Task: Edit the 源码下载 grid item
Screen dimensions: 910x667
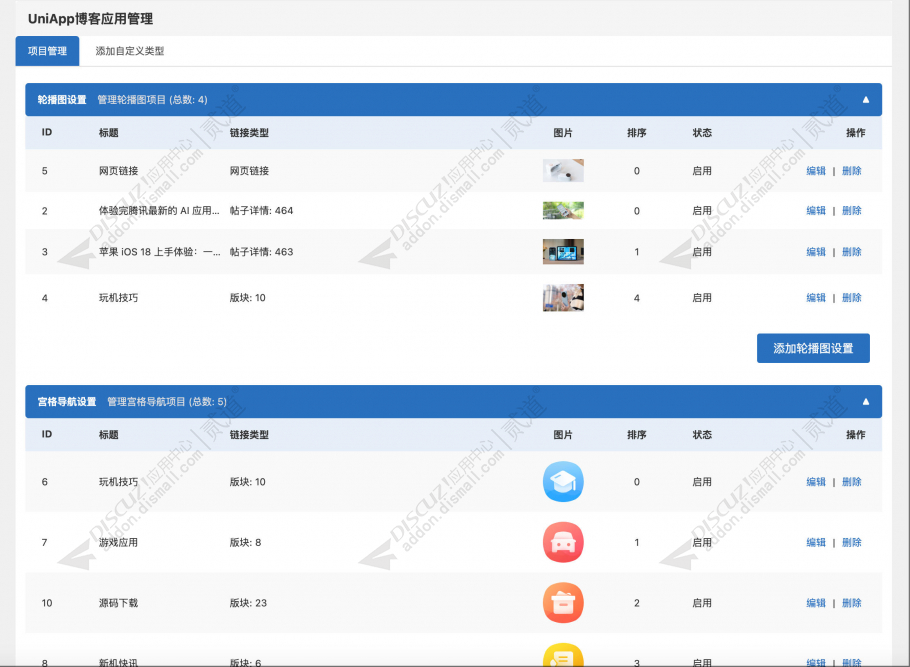Action: click(x=815, y=603)
